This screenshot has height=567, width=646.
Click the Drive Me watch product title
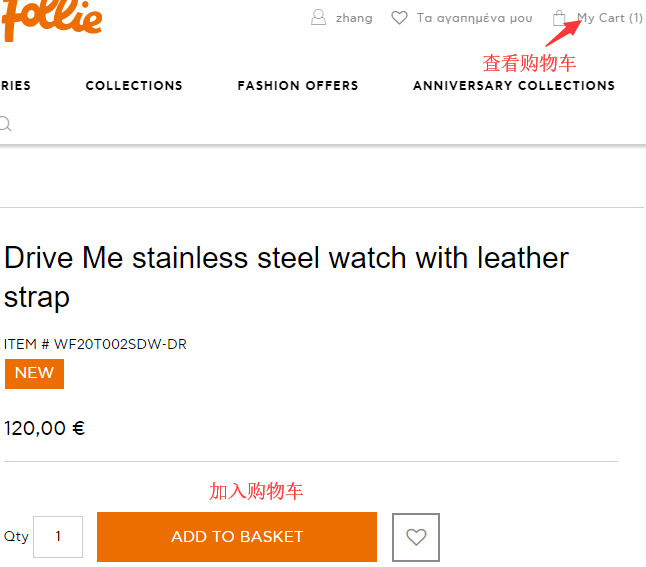(286, 277)
